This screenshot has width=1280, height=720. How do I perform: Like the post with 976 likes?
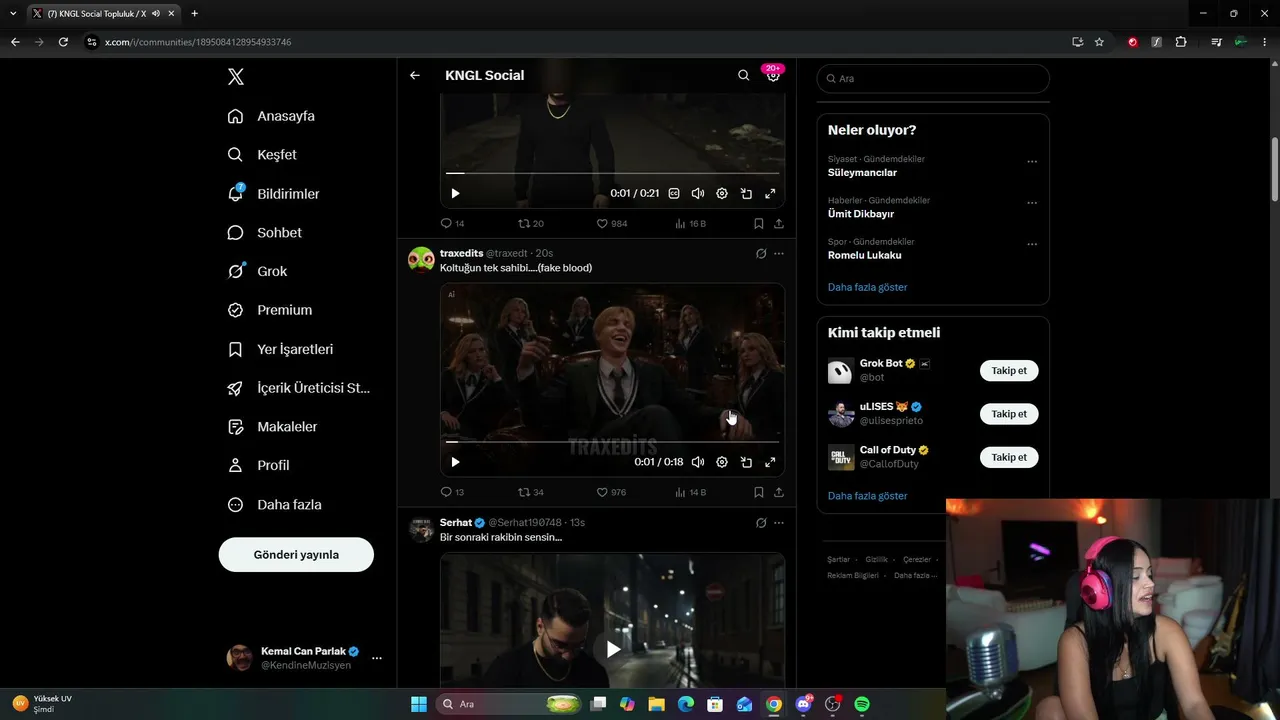pyautogui.click(x=611, y=492)
